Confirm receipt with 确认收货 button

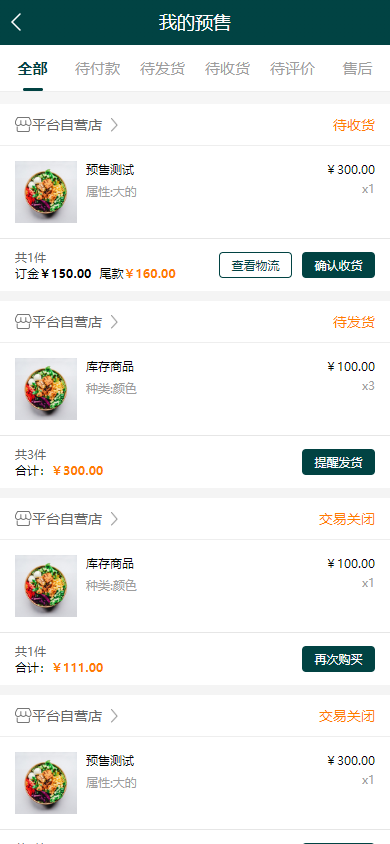(x=338, y=265)
